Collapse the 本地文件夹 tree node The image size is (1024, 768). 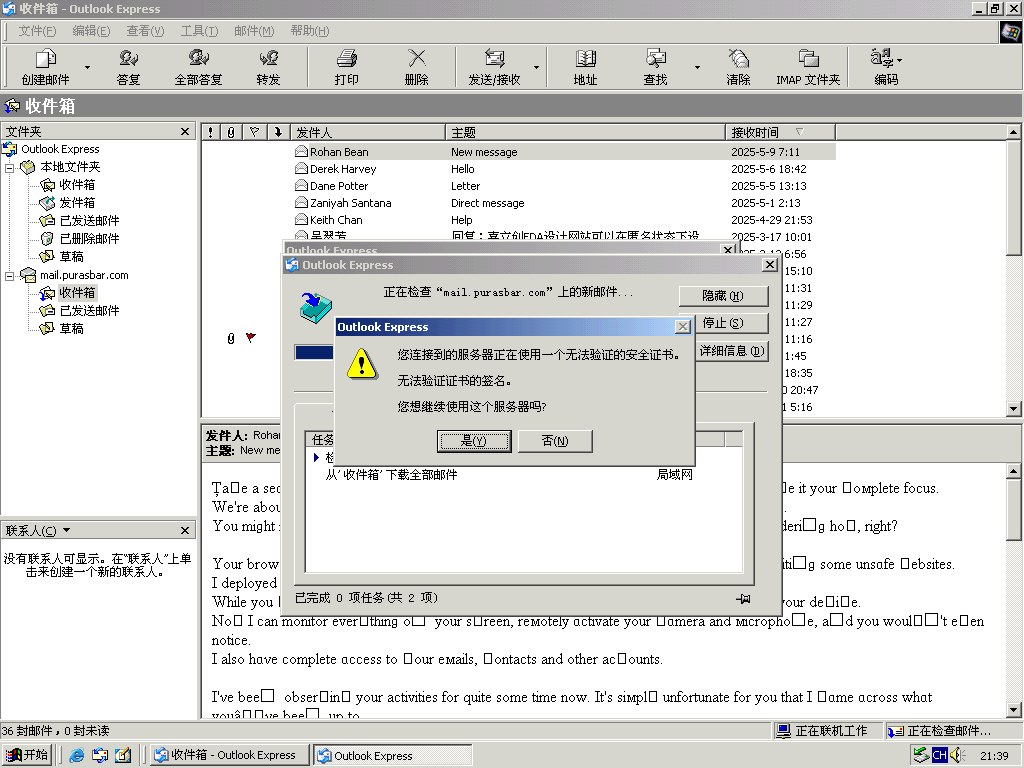pyautogui.click(x=10, y=168)
